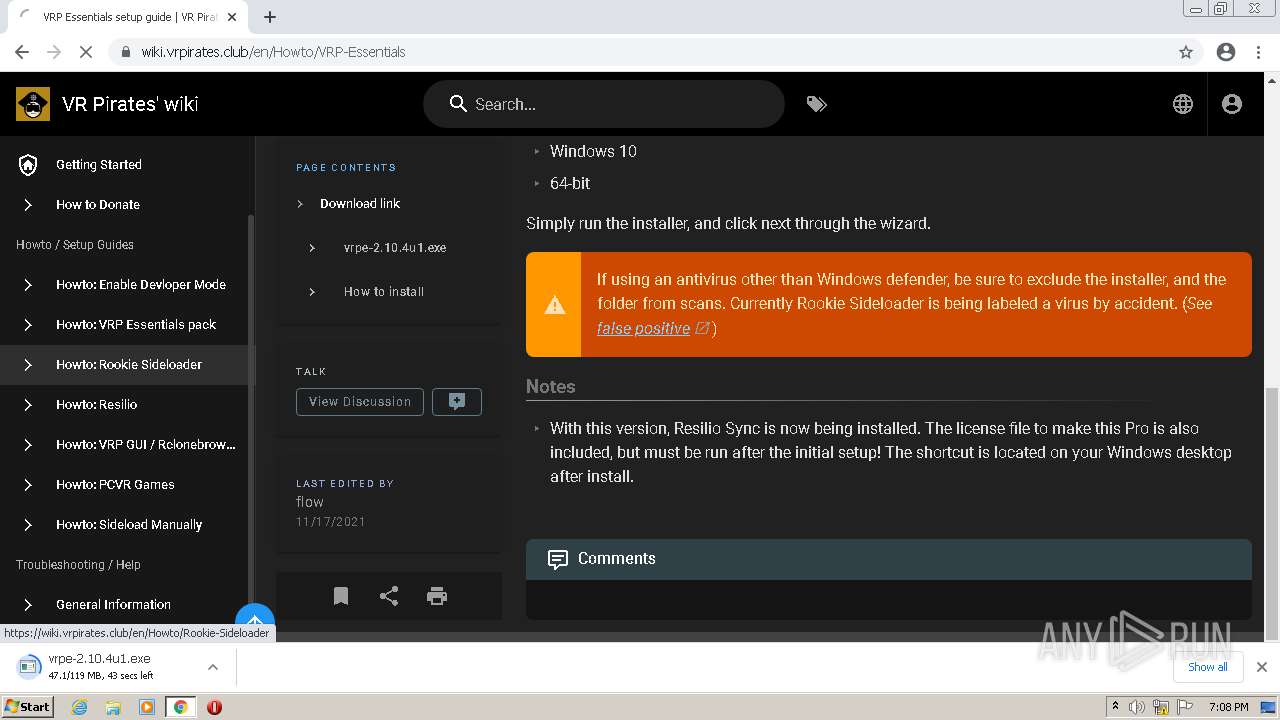
Task: Expand How to install contents chevron
Action: click(312, 292)
